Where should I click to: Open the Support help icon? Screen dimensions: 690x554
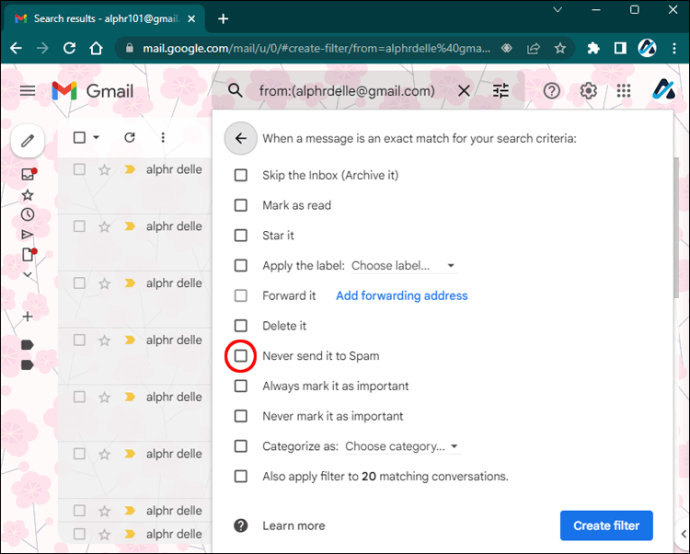(551, 91)
